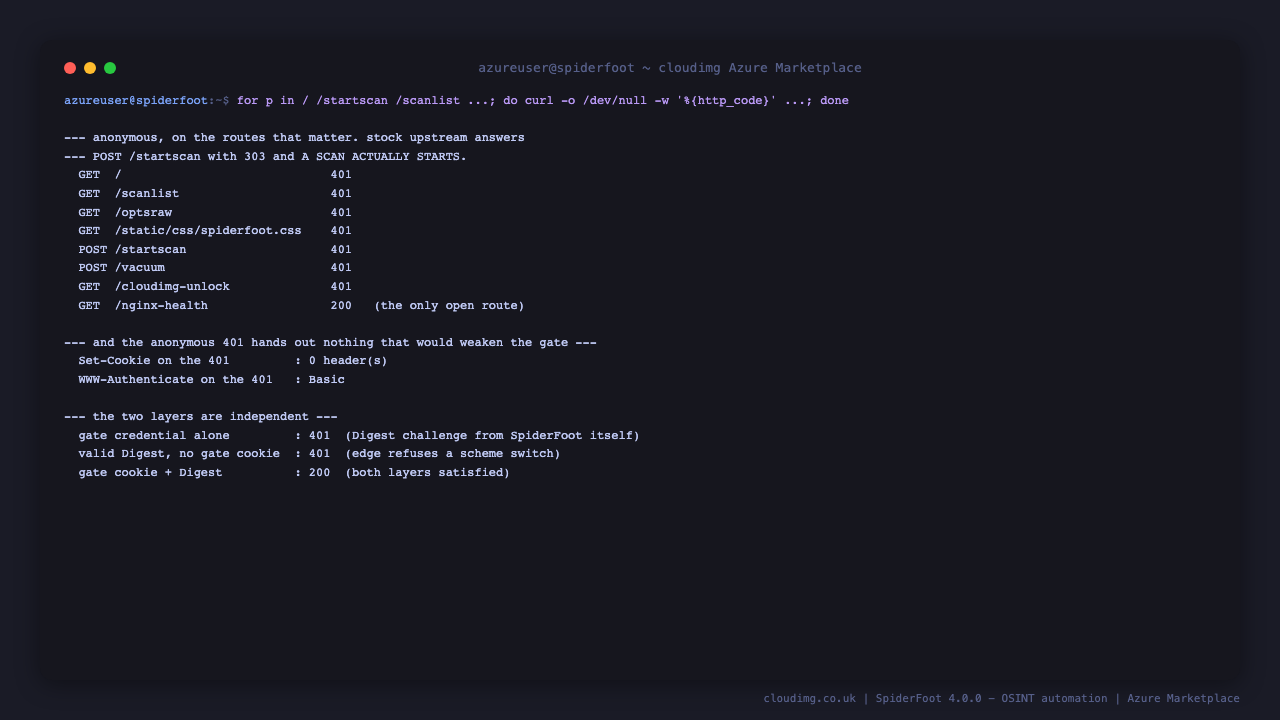
Task: Click the green maximize window dot
Action: (x=110, y=68)
